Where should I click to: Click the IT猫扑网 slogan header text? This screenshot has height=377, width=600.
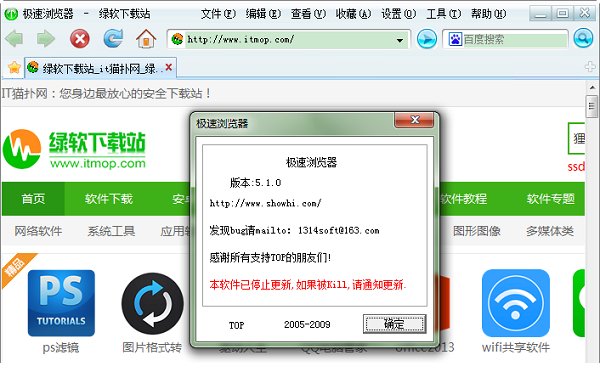pyautogui.click(x=106, y=93)
